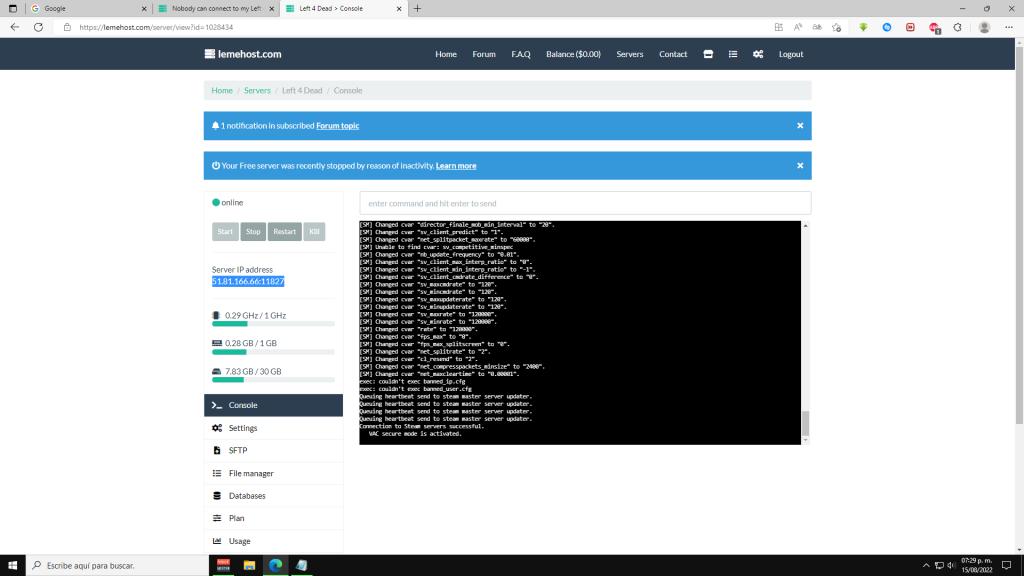Open the Forum navigation item
The width and height of the screenshot is (1024, 576).
tap(484, 54)
